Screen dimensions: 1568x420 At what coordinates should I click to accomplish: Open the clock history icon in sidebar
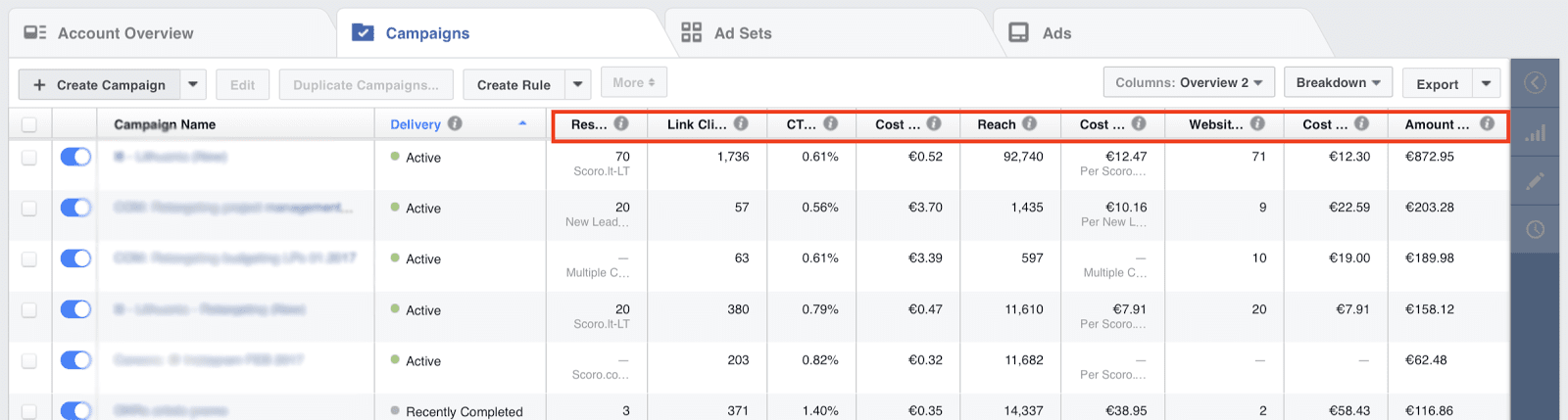coord(1535,229)
